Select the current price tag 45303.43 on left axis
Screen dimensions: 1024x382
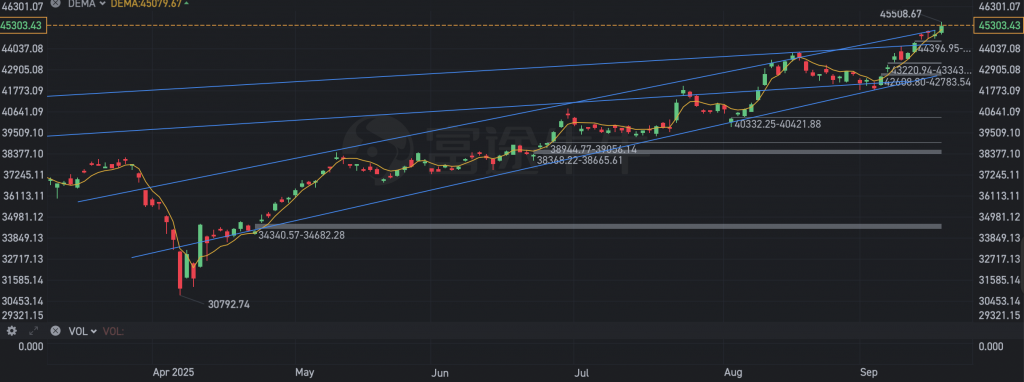(23, 25)
